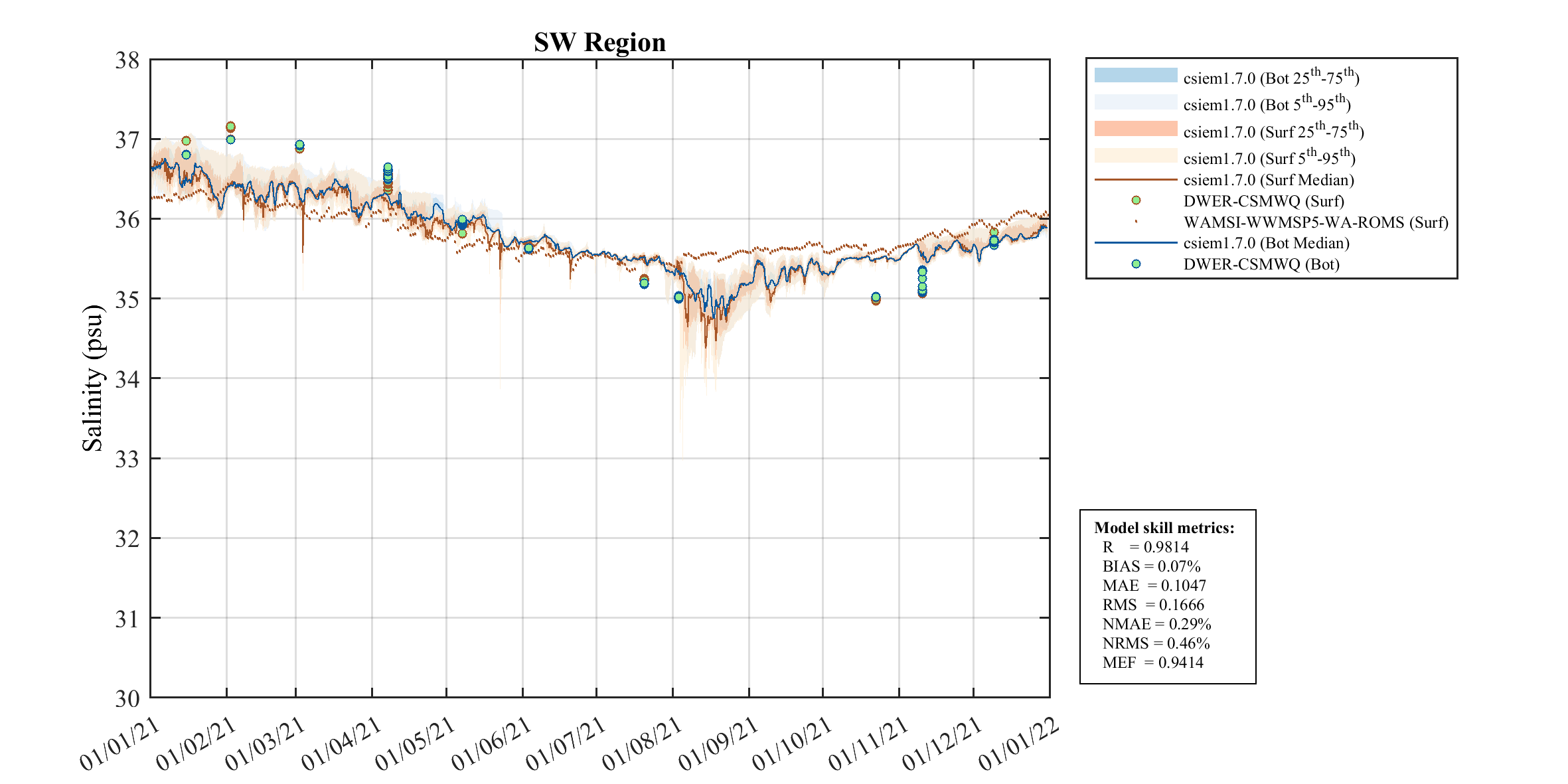Click the 01/01/22 x-axis date label
This screenshot has width=1568, height=784.
coord(1018,744)
